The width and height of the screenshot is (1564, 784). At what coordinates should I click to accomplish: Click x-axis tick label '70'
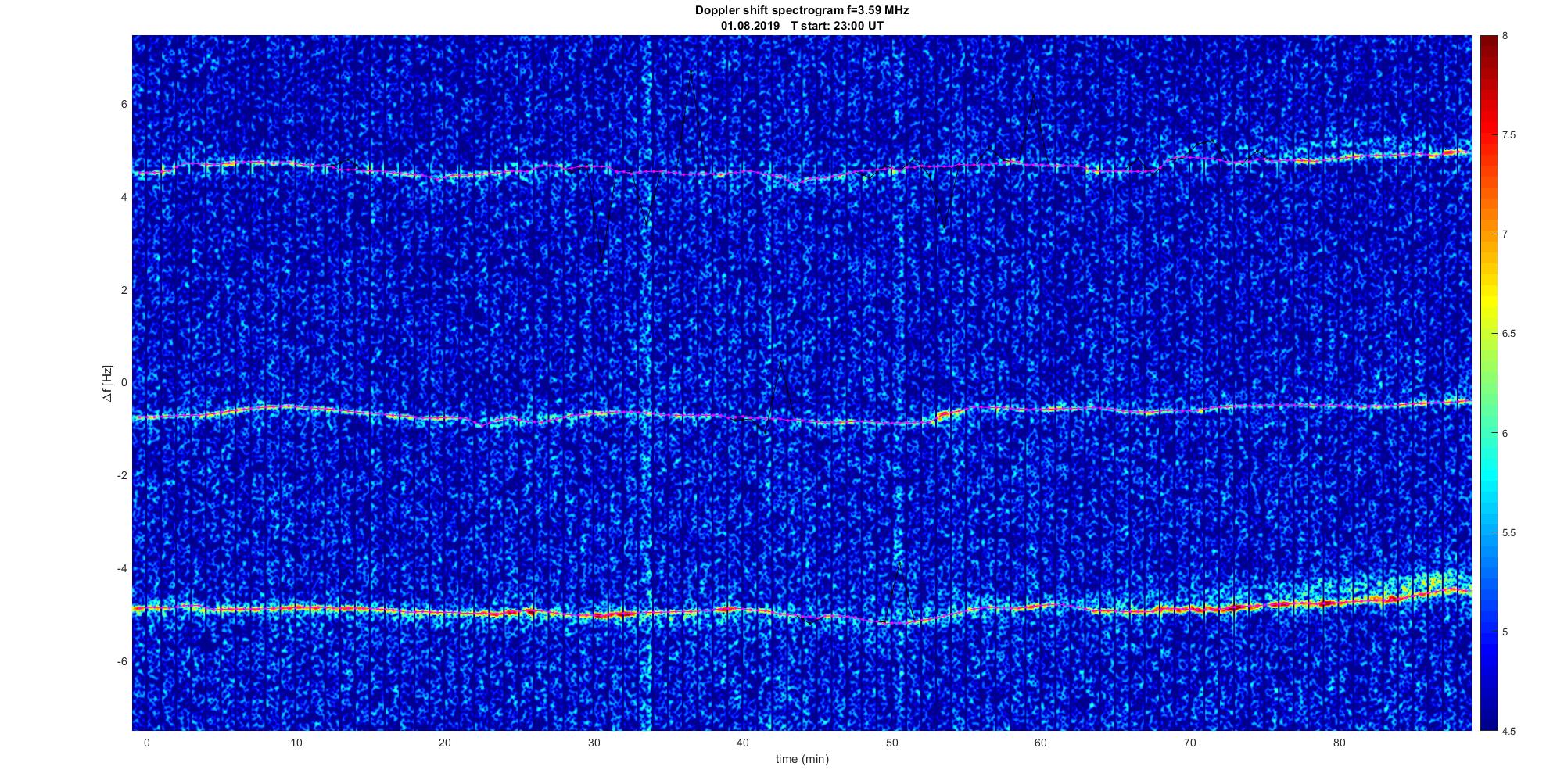pos(1190,743)
